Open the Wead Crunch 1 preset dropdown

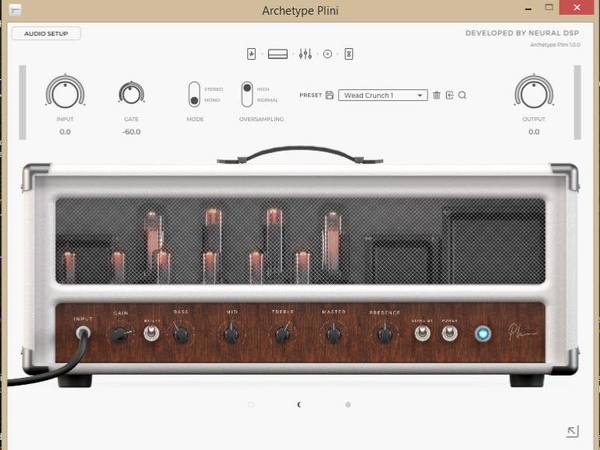(x=383, y=95)
